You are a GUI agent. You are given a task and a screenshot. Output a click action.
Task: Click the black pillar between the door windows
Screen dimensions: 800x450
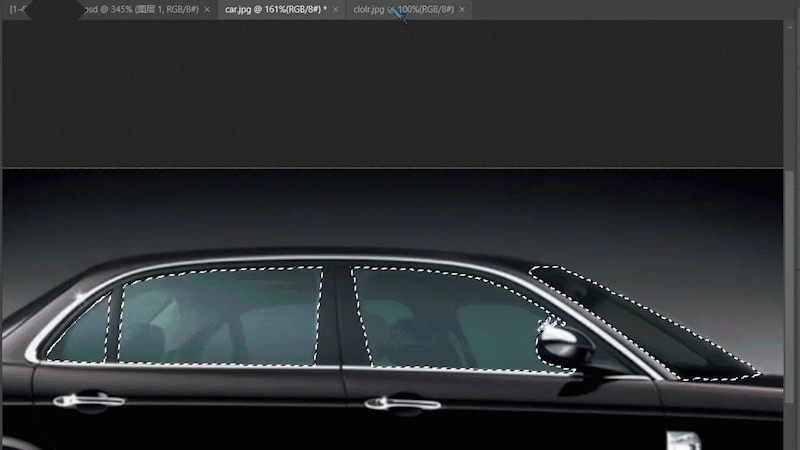click(x=337, y=315)
